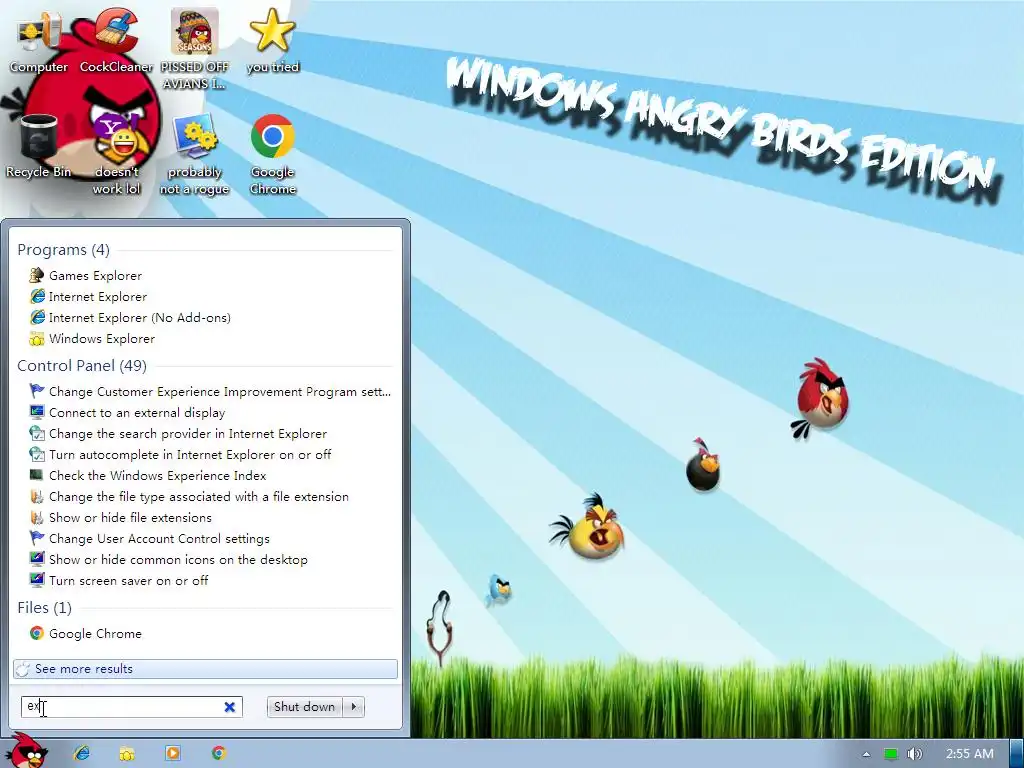Viewport: 1024px width, 768px height.
Task: Click the Shut down button
Action: (304, 707)
